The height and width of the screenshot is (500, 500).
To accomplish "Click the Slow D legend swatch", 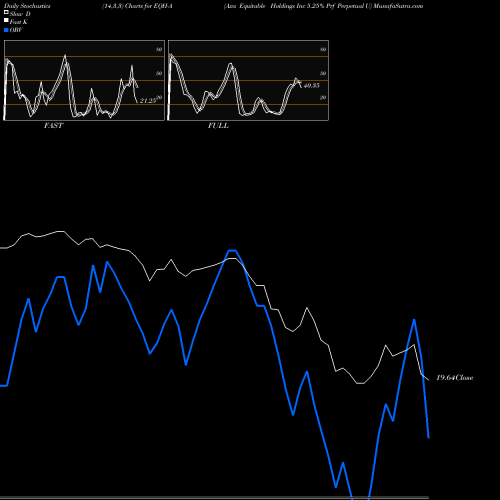I will tap(6, 13).
